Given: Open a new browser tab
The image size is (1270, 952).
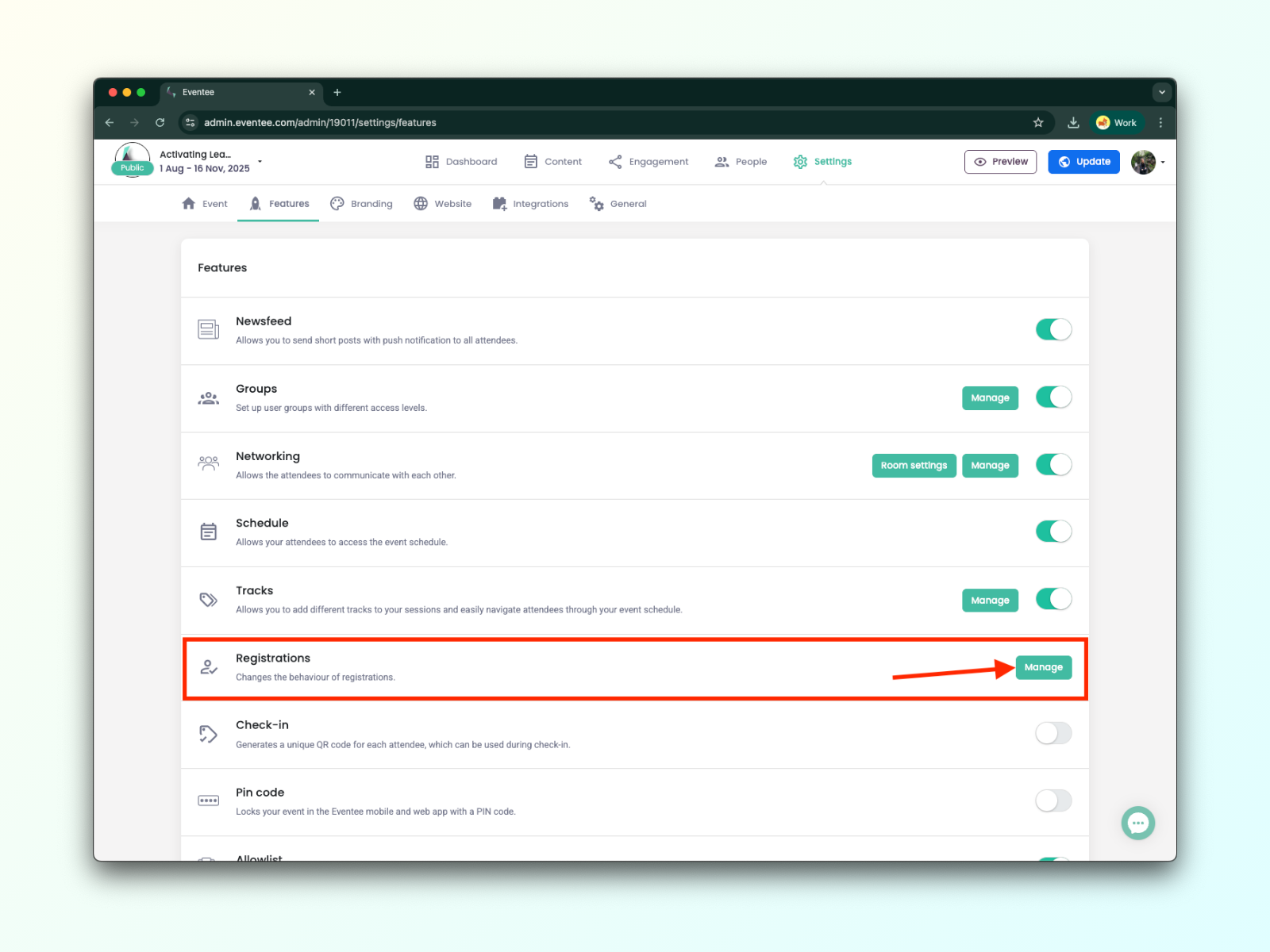Looking at the screenshot, I should tap(337, 92).
